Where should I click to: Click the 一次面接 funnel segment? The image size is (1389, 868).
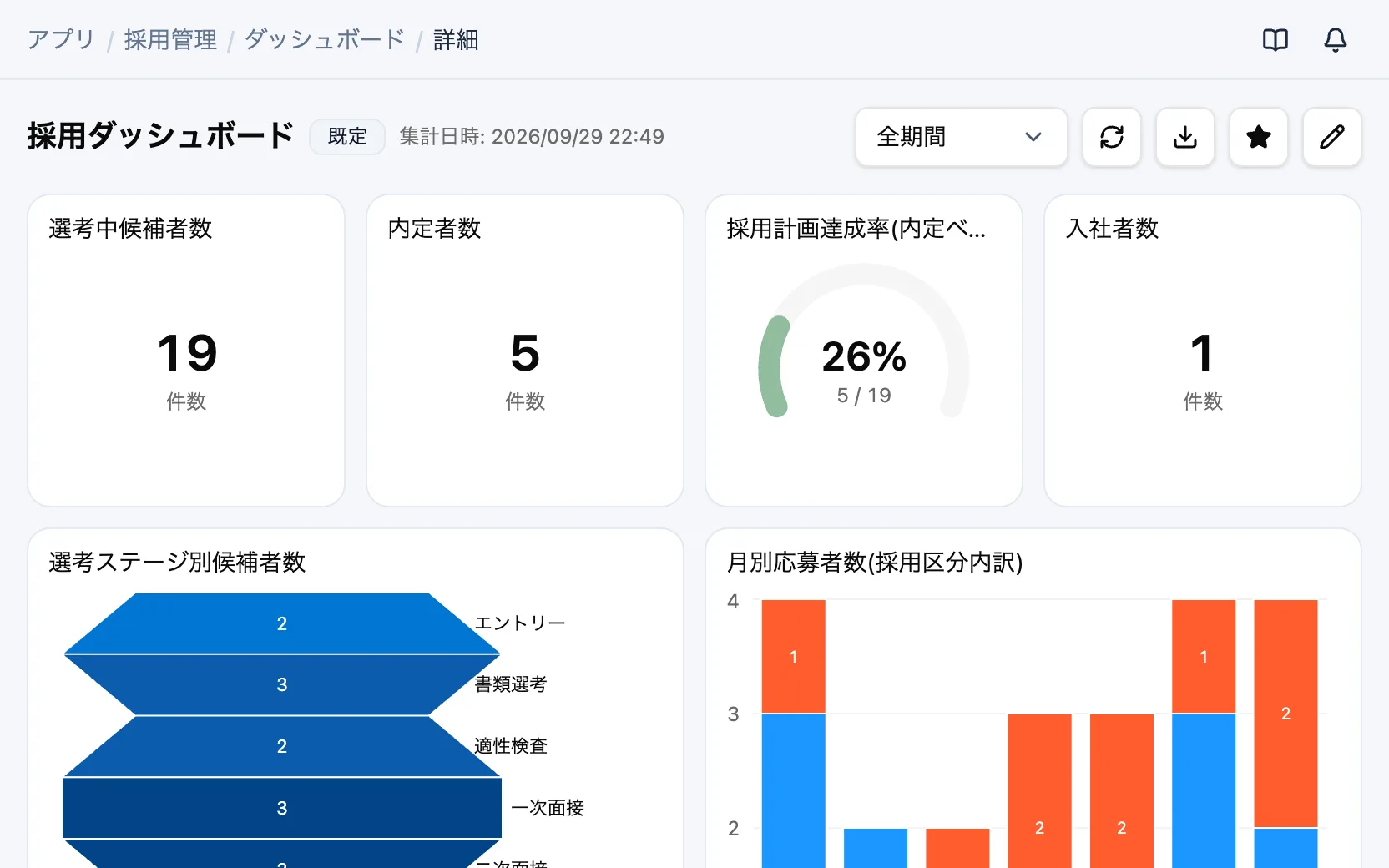click(282, 808)
